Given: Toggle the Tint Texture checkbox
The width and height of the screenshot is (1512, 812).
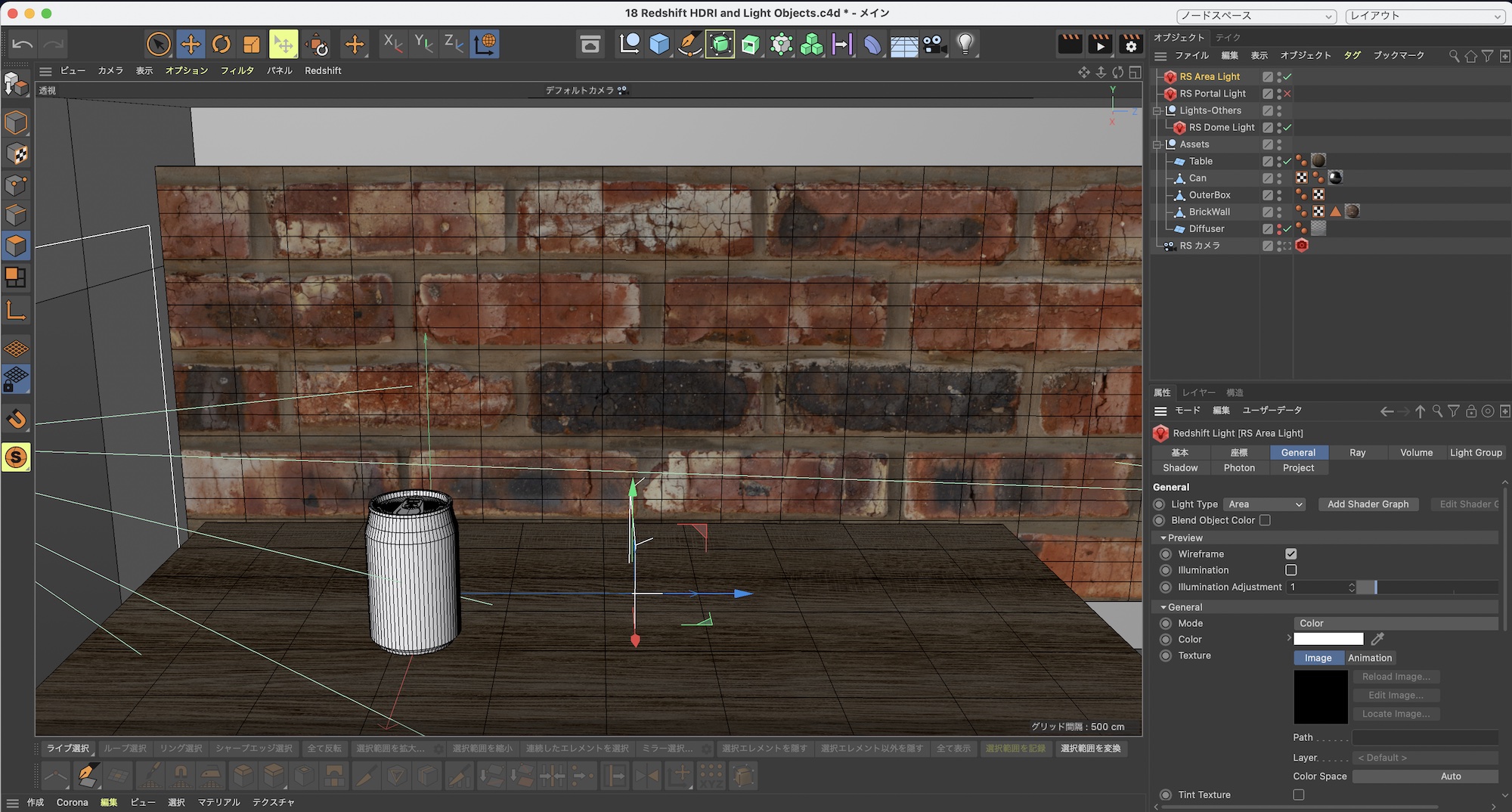Looking at the screenshot, I should (x=1298, y=795).
